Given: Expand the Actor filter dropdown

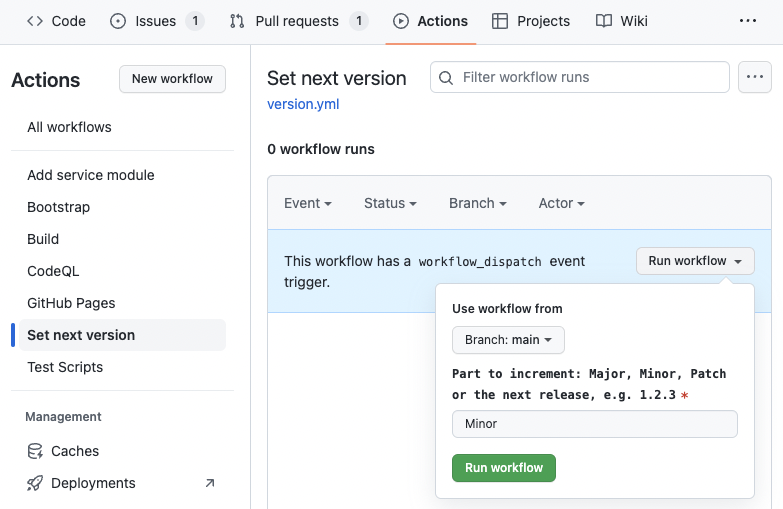Looking at the screenshot, I should (x=561, y=203).
